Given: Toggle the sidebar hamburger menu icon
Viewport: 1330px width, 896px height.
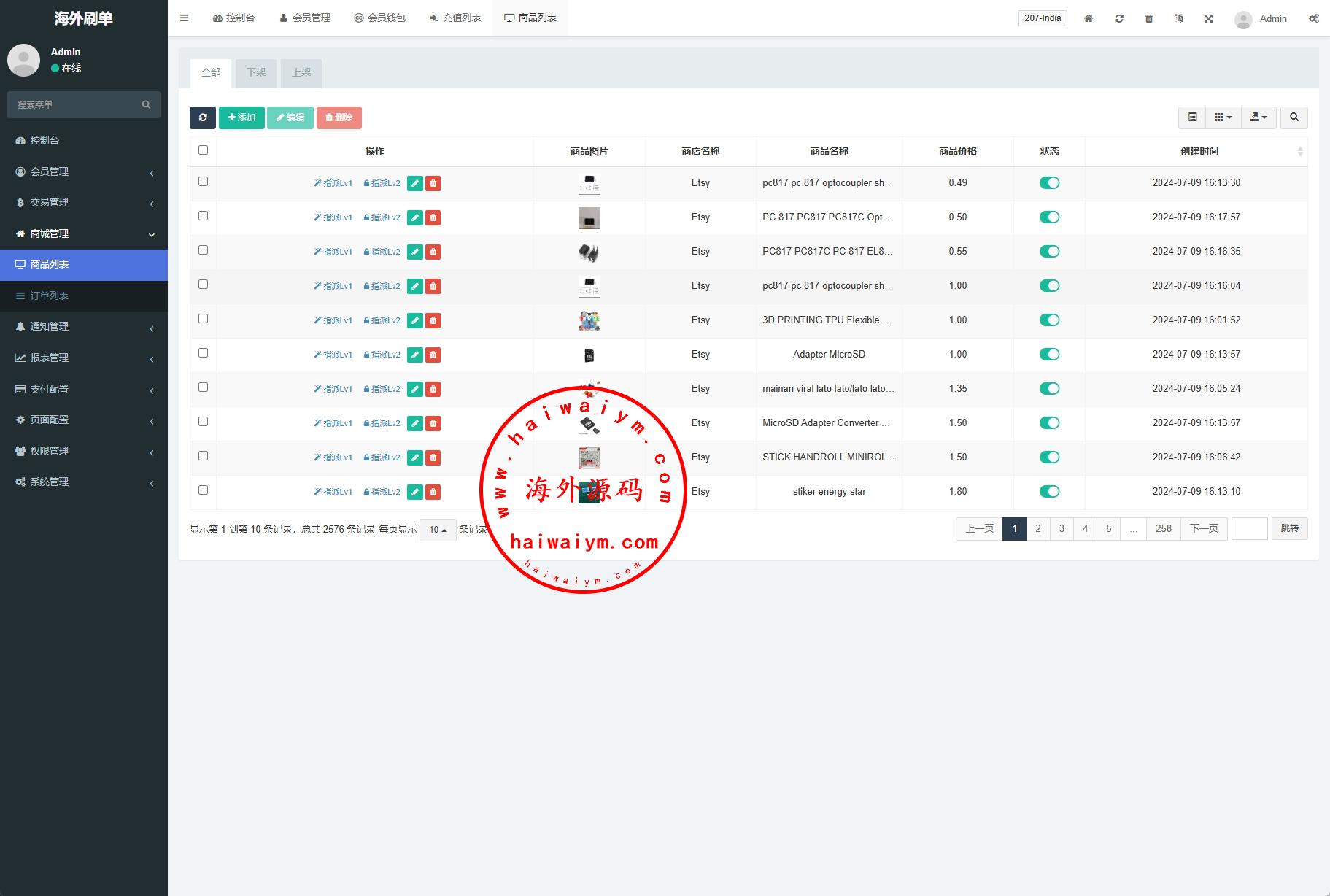Looking at the screenshot, I should [x=185, y=18].
